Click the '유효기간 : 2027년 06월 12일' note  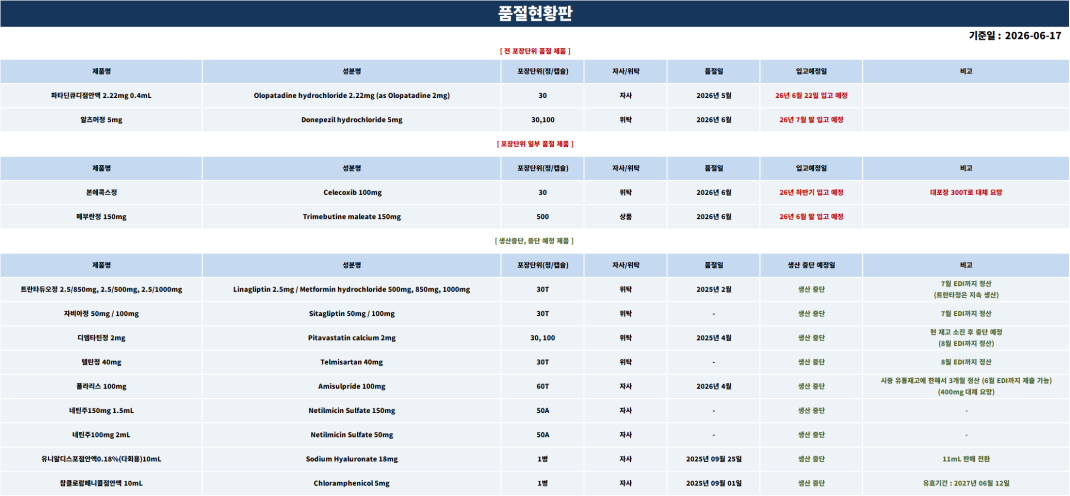966,483
